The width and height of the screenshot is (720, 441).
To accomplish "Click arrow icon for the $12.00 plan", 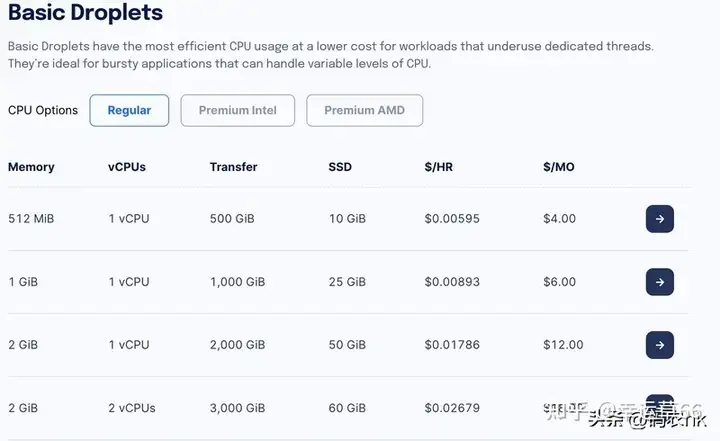I will click(660, 345).
